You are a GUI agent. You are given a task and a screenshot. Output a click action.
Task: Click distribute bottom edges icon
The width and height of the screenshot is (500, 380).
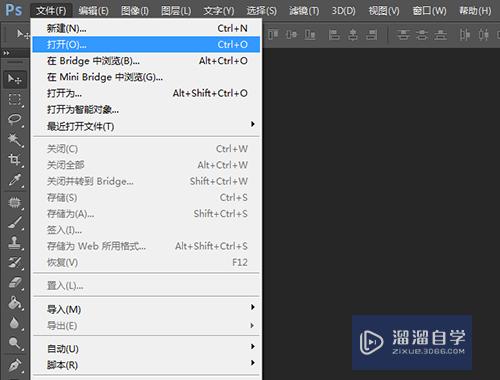coord(441,34)
